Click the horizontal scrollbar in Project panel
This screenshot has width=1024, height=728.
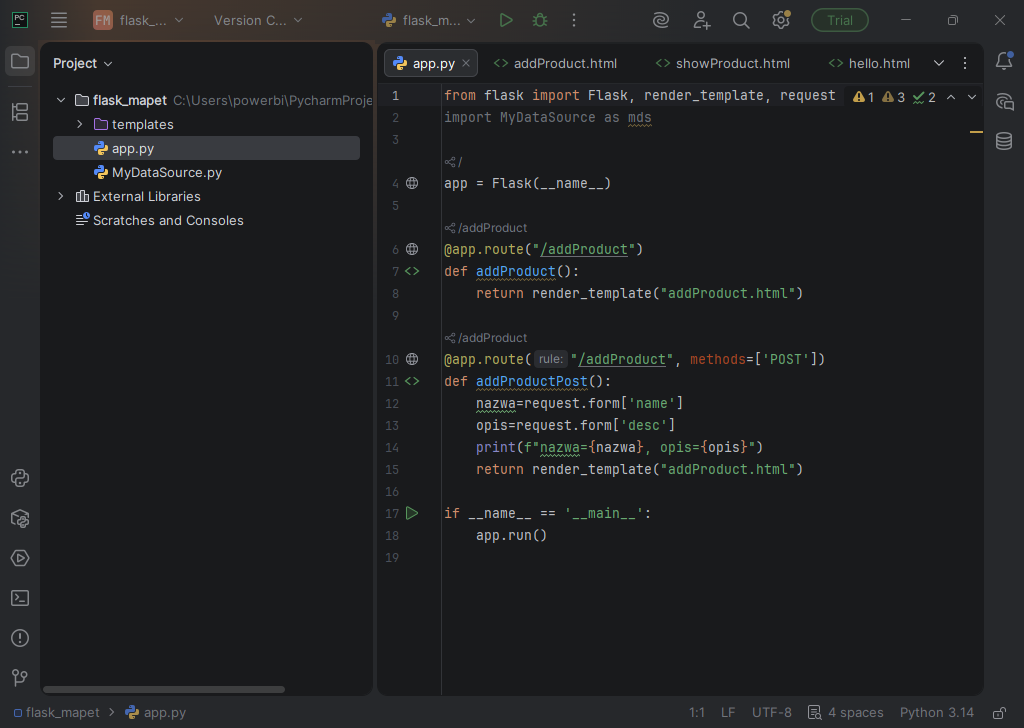pos(164,689)
